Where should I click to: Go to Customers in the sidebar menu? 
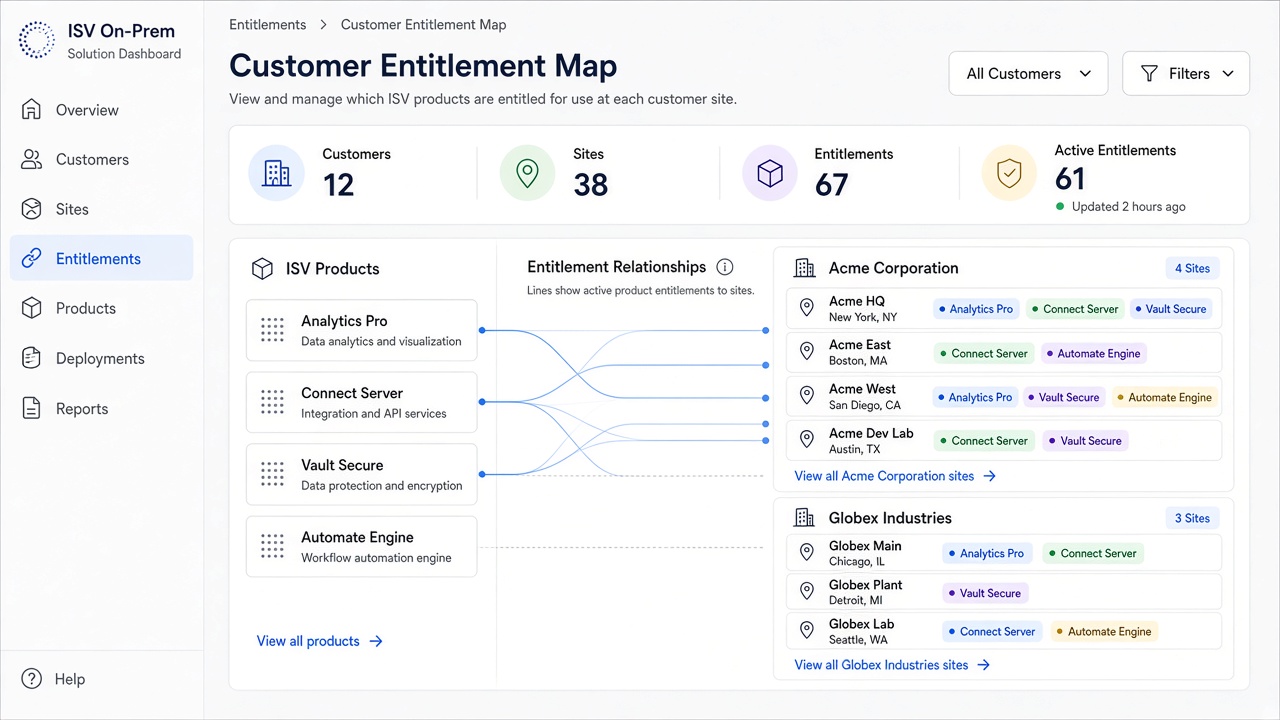pos(101,159)
